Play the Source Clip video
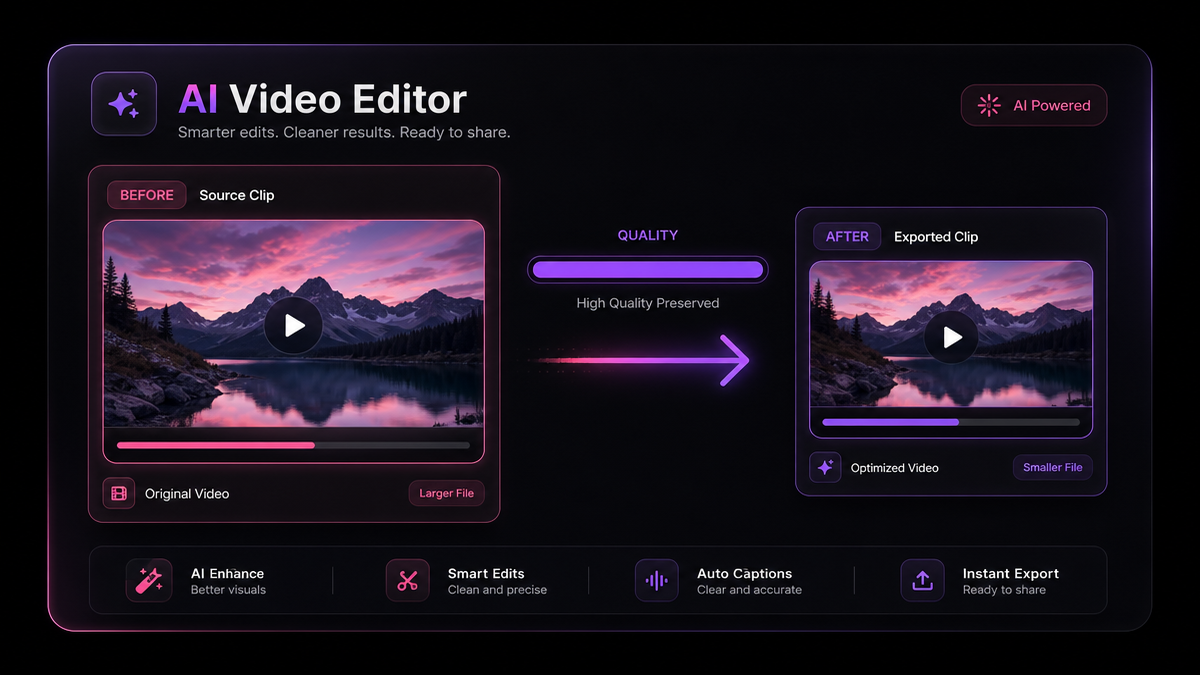1200x675 pixels. (x=293, y=325)
